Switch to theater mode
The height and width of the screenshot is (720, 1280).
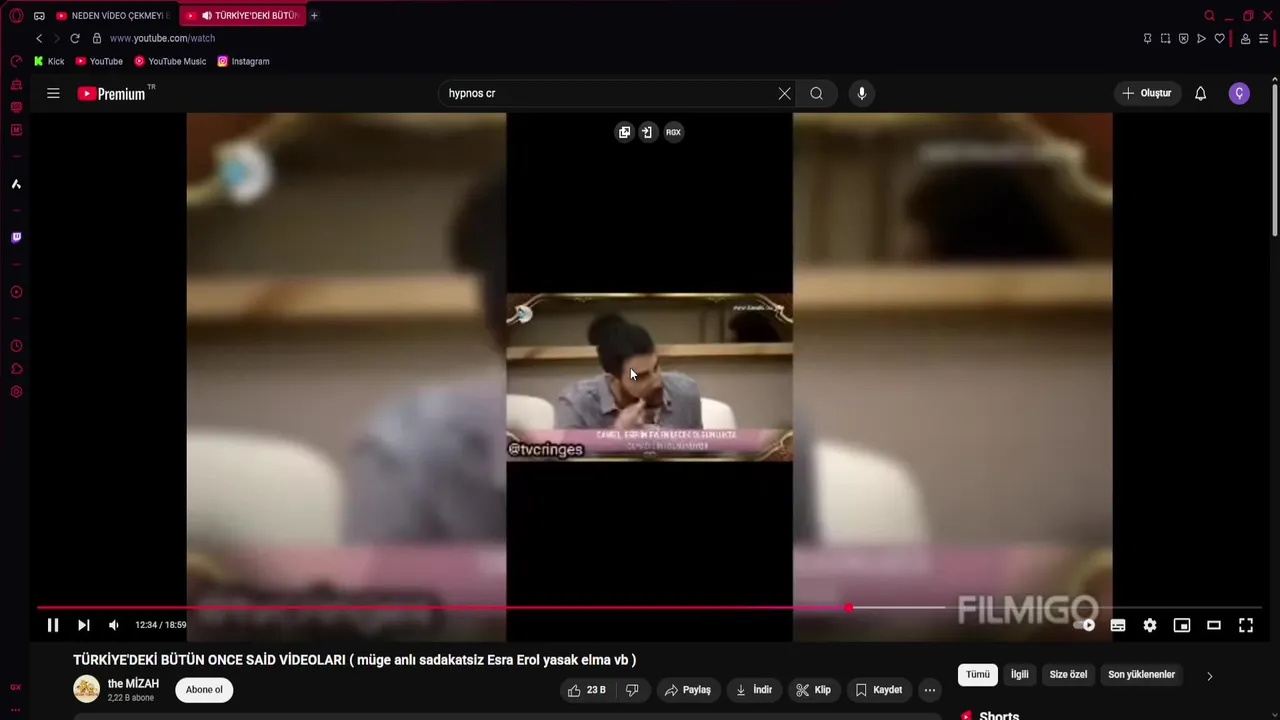click(x=1214, y=625)
